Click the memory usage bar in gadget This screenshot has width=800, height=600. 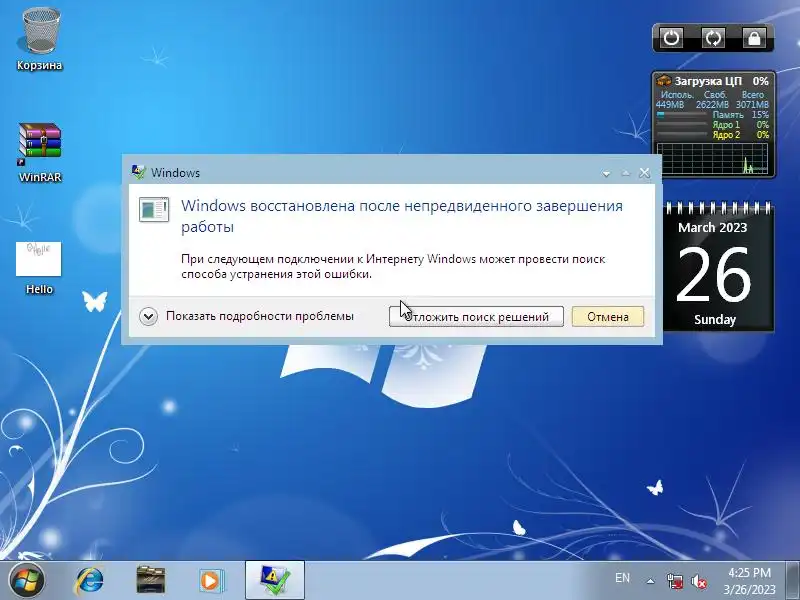[x=681, y=115]
